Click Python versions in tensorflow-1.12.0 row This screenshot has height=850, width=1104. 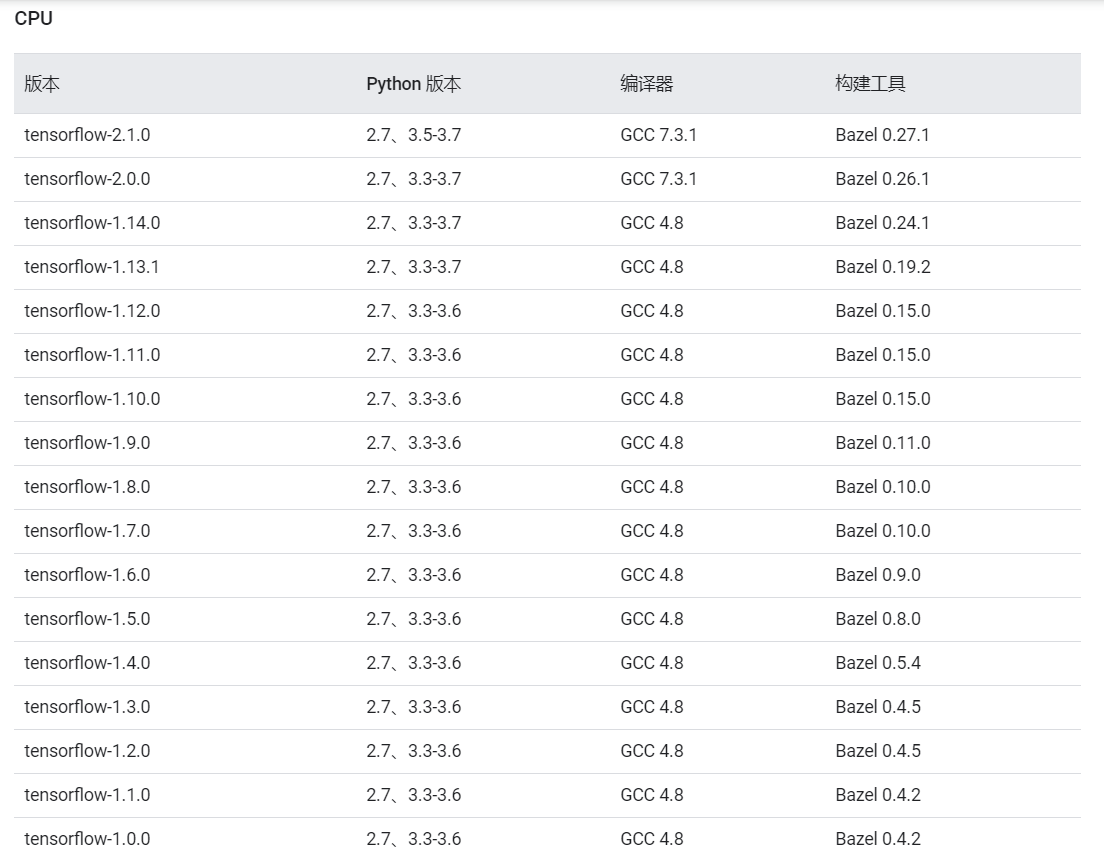click(413, 311)
